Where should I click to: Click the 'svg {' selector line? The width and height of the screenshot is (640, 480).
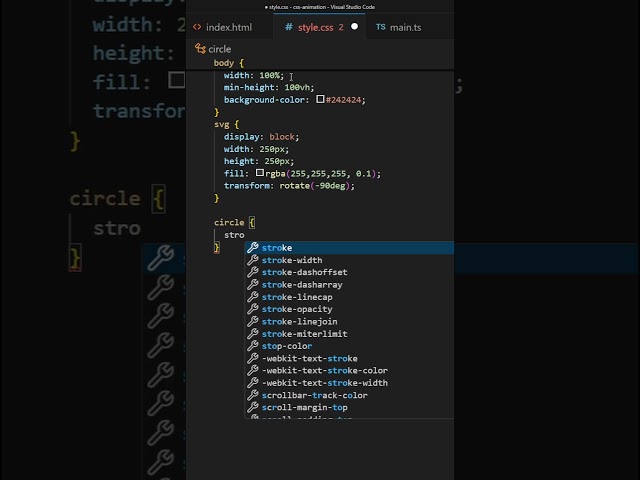226,124
